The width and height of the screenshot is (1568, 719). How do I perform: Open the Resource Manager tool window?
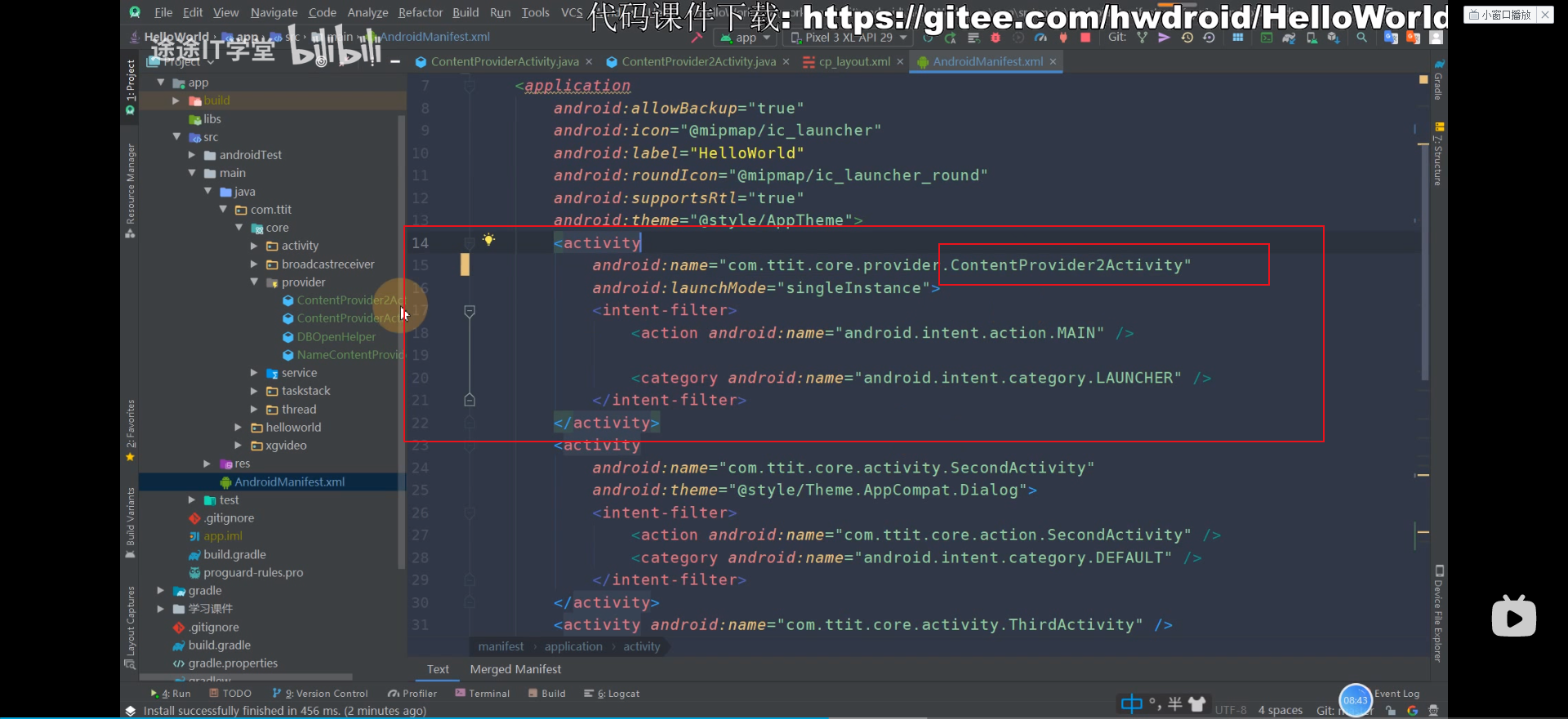click(x=130, y=190)
